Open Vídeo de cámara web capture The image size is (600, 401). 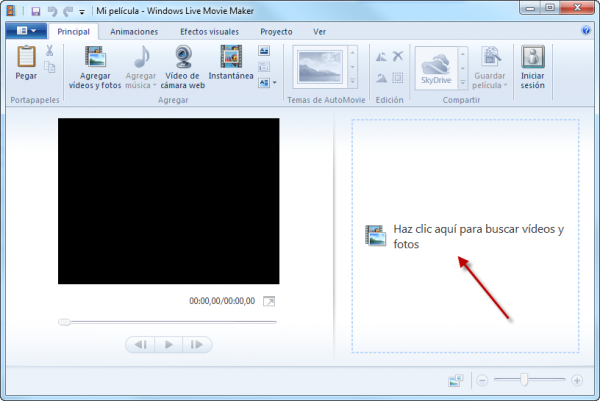tap(182, 58)
